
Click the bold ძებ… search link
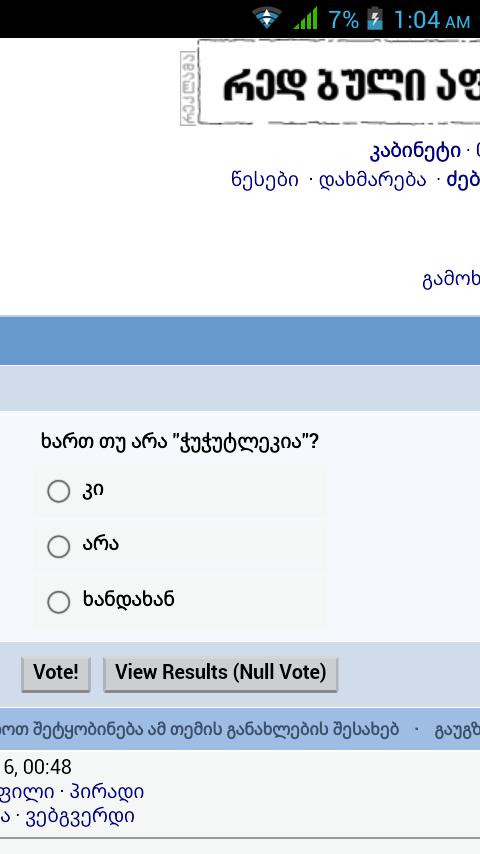click(x=463, y=179)
